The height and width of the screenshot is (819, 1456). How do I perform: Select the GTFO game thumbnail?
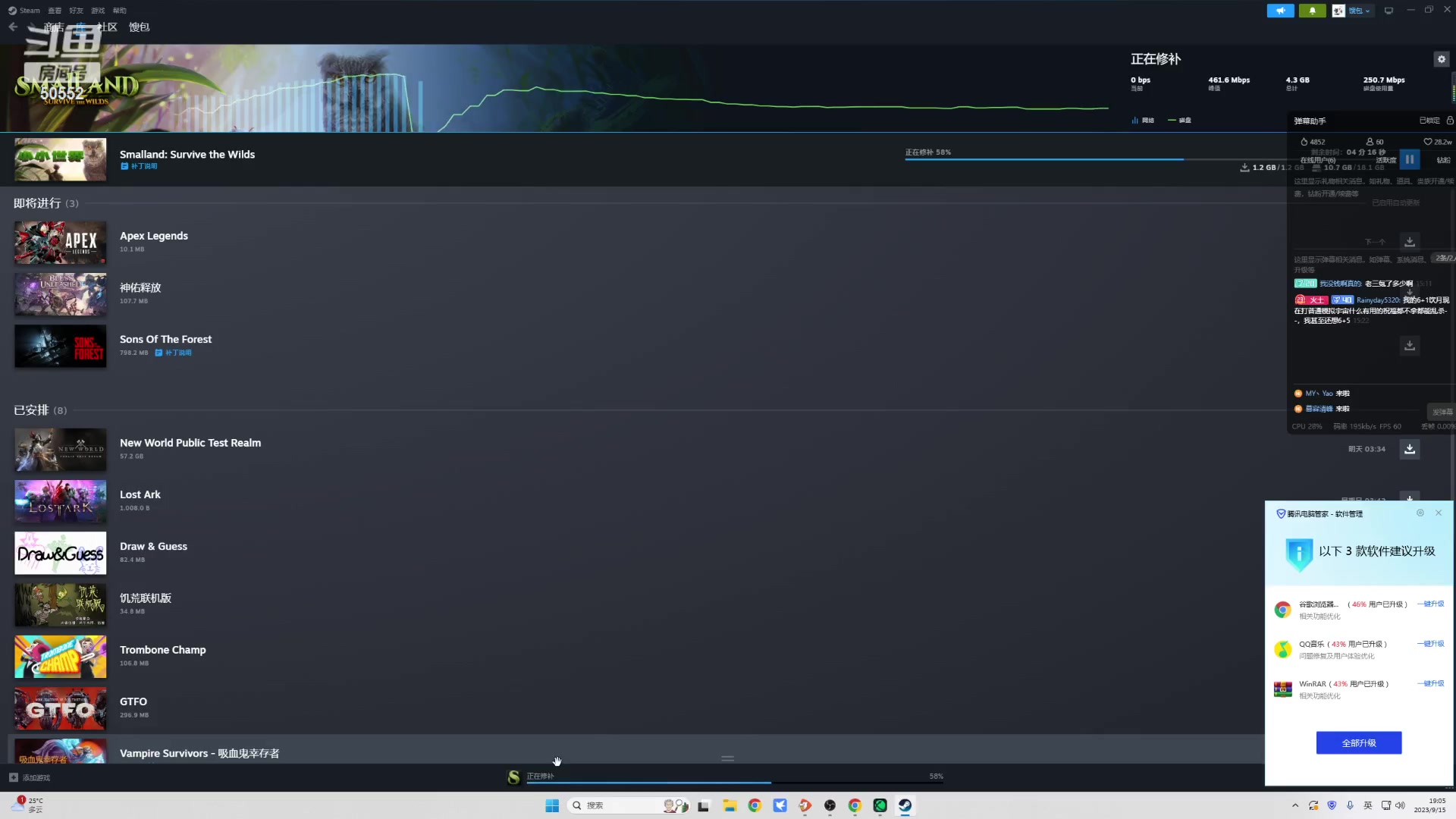pos(61,708)
